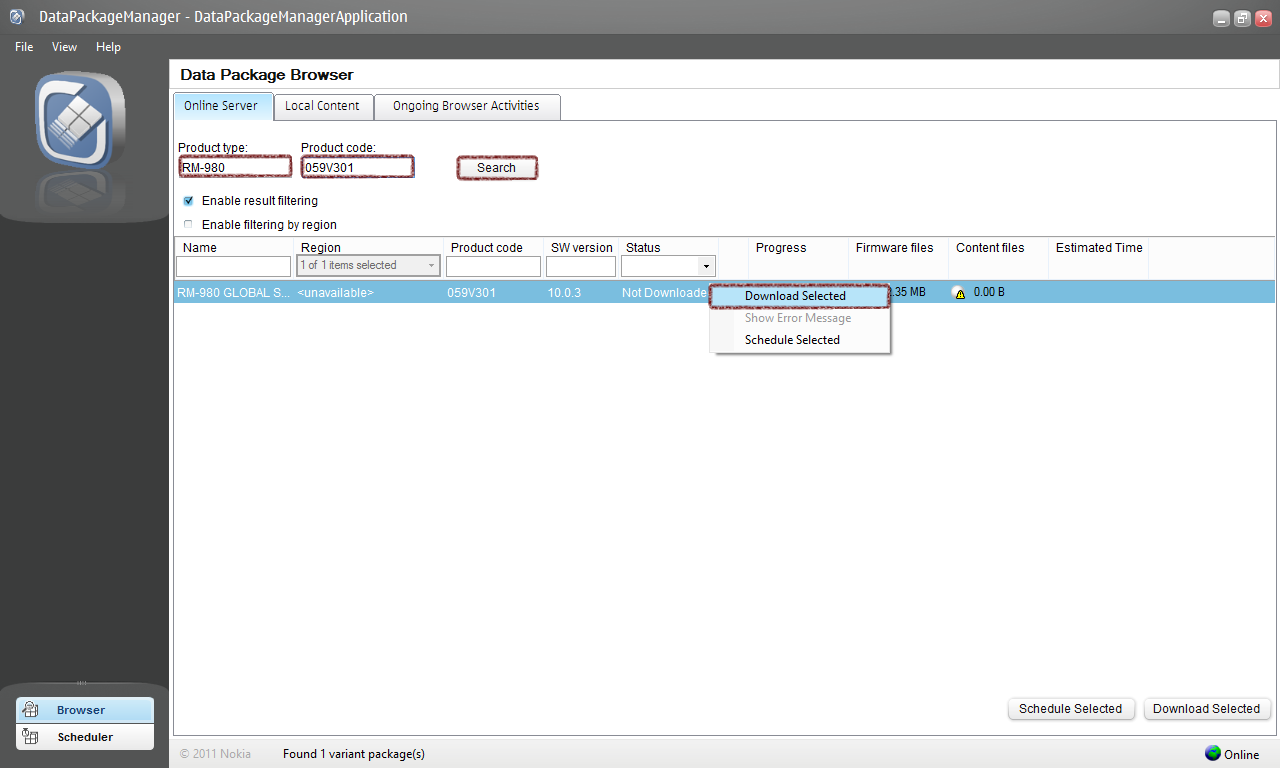
Task: Open the Ongoing Browser Activities tab
Action: tap(466, 106)
